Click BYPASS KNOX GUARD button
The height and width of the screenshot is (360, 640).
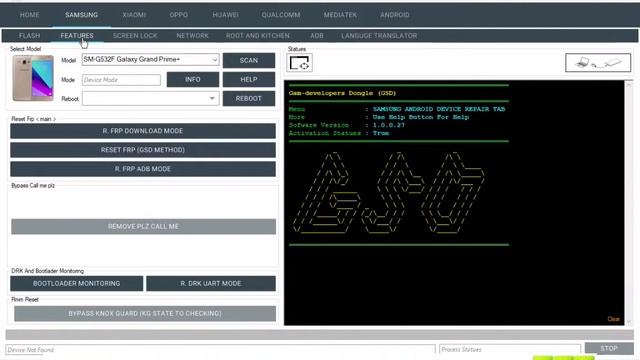(x=145, y=313)
